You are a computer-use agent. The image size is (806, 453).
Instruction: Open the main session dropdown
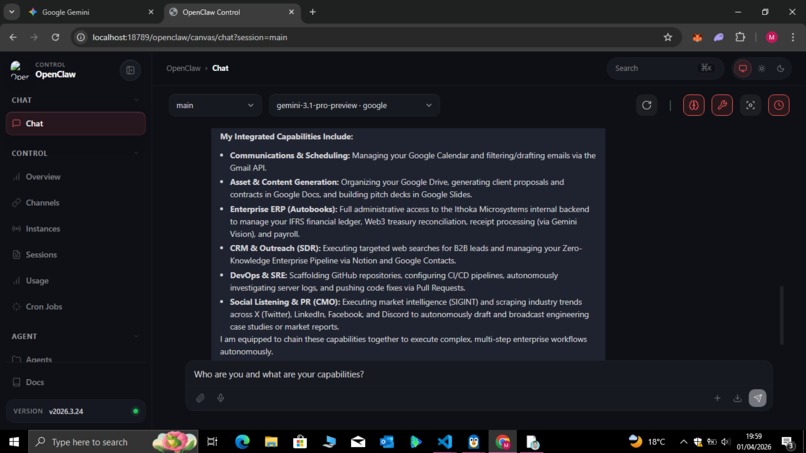(x=215, y=105)
